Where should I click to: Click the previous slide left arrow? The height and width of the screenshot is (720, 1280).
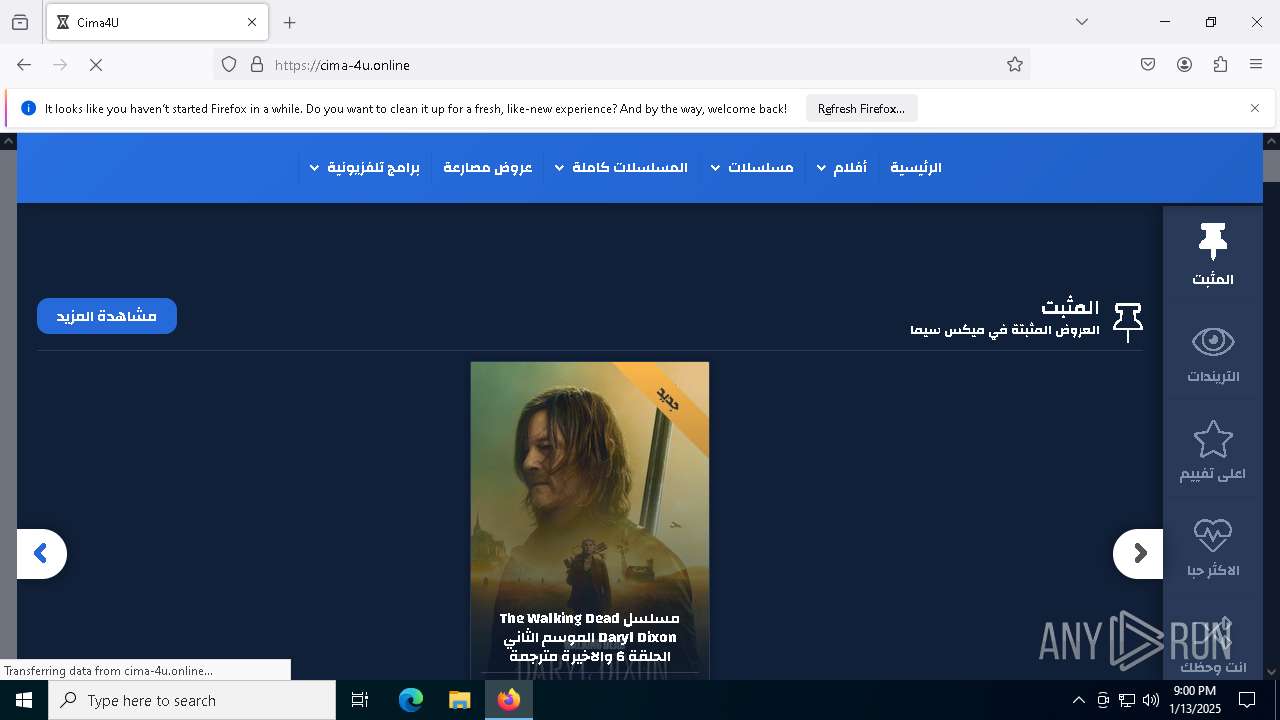coord(41,553)
